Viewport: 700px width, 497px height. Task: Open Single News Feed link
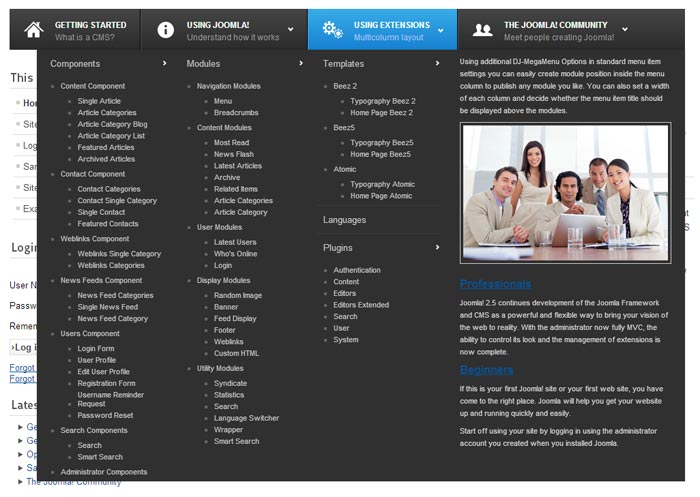[108, 307]
